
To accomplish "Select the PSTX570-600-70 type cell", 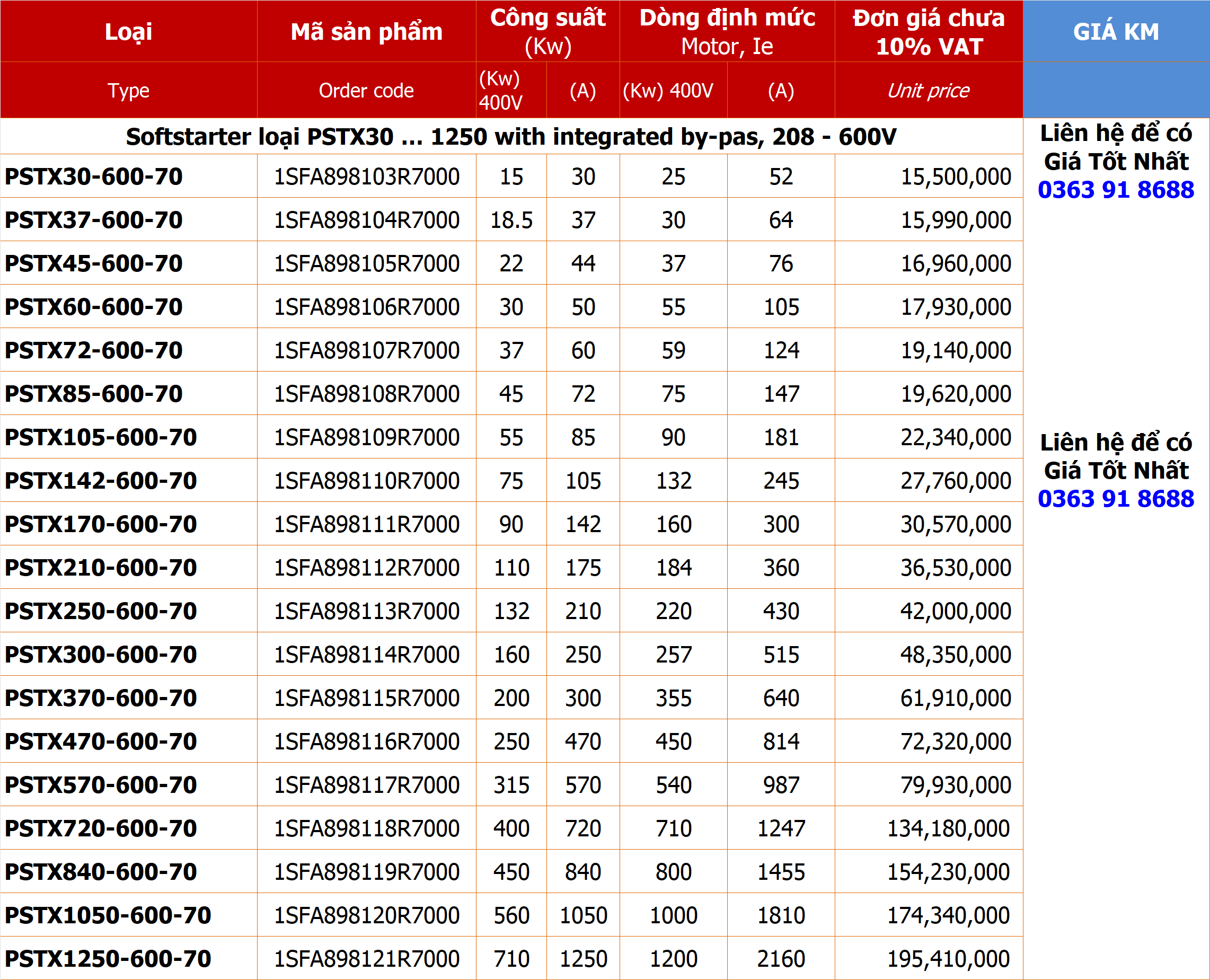I will (128, 784).
